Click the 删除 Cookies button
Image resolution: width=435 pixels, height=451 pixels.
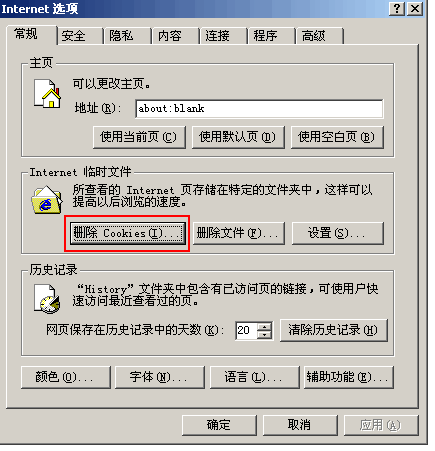pos(128,233)
